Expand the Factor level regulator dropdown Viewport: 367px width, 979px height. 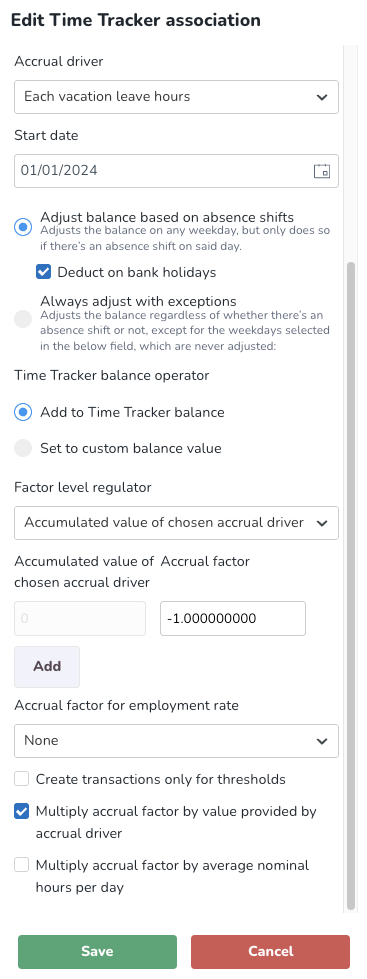[x=176, y=523]
